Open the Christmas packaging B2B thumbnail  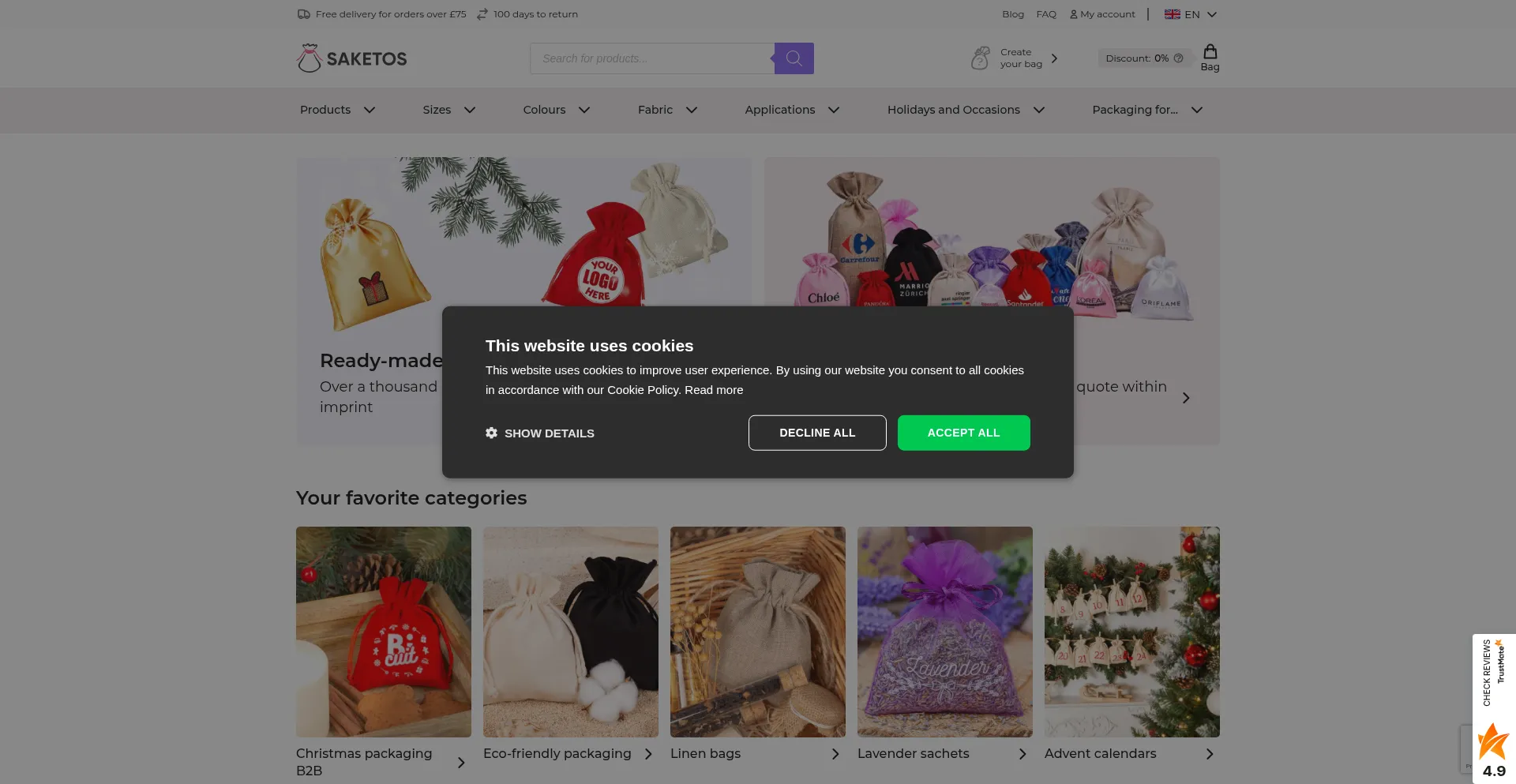[384, 632]
